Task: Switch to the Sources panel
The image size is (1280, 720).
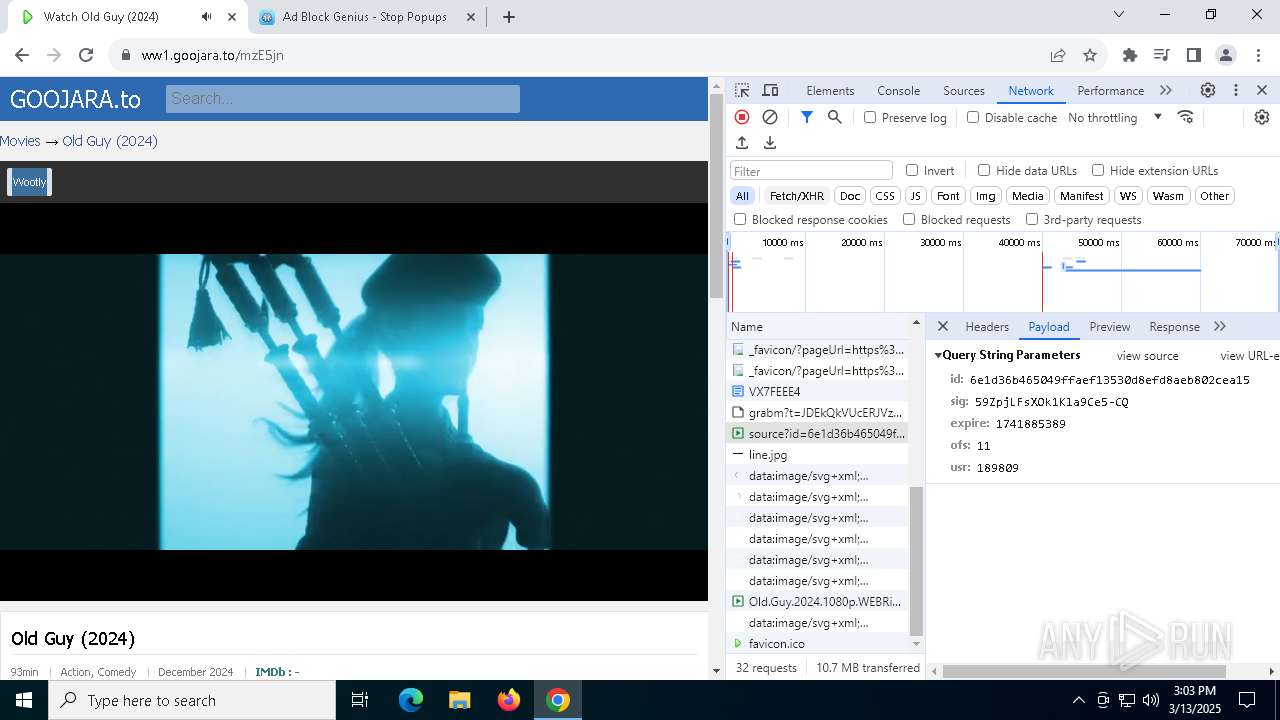Action: pyautogui.click(x=964, y=90)
